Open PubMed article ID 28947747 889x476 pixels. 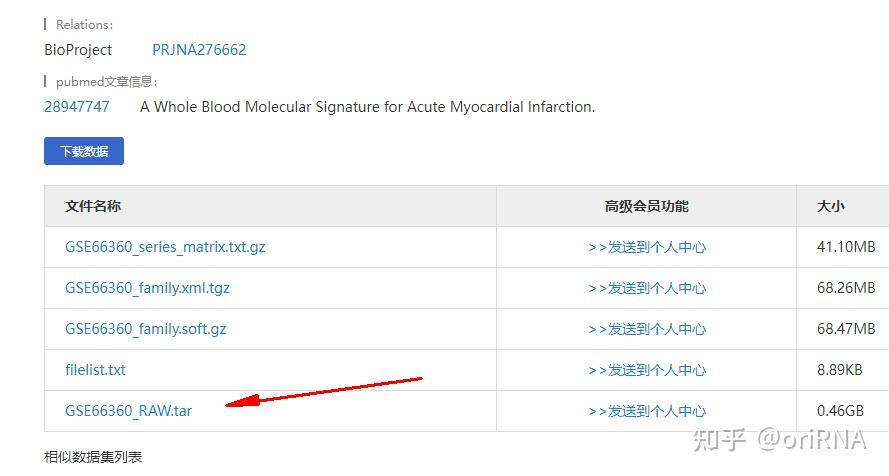click(x=77, y=107)
